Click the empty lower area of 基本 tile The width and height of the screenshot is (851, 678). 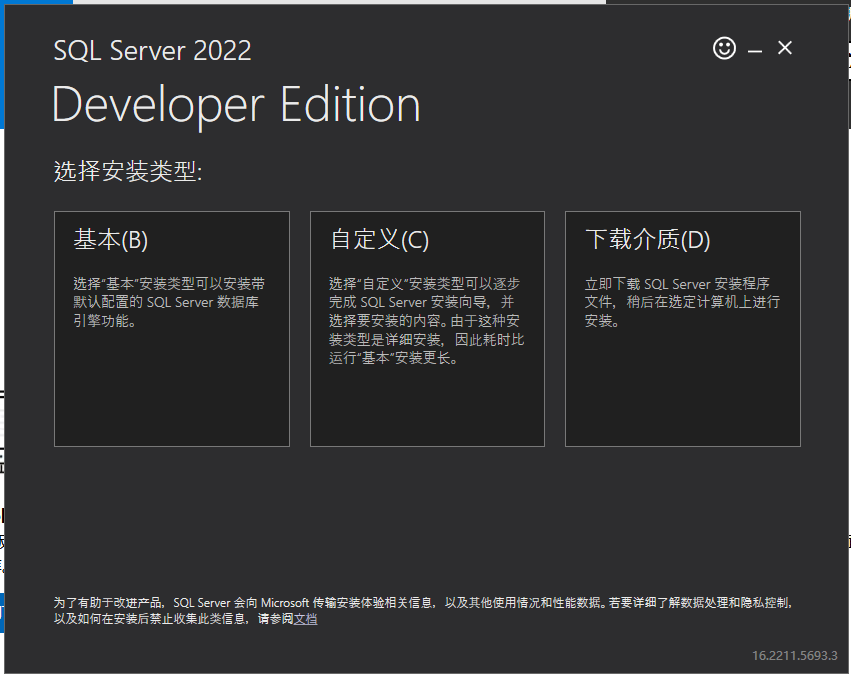click(x=171, y=400)
